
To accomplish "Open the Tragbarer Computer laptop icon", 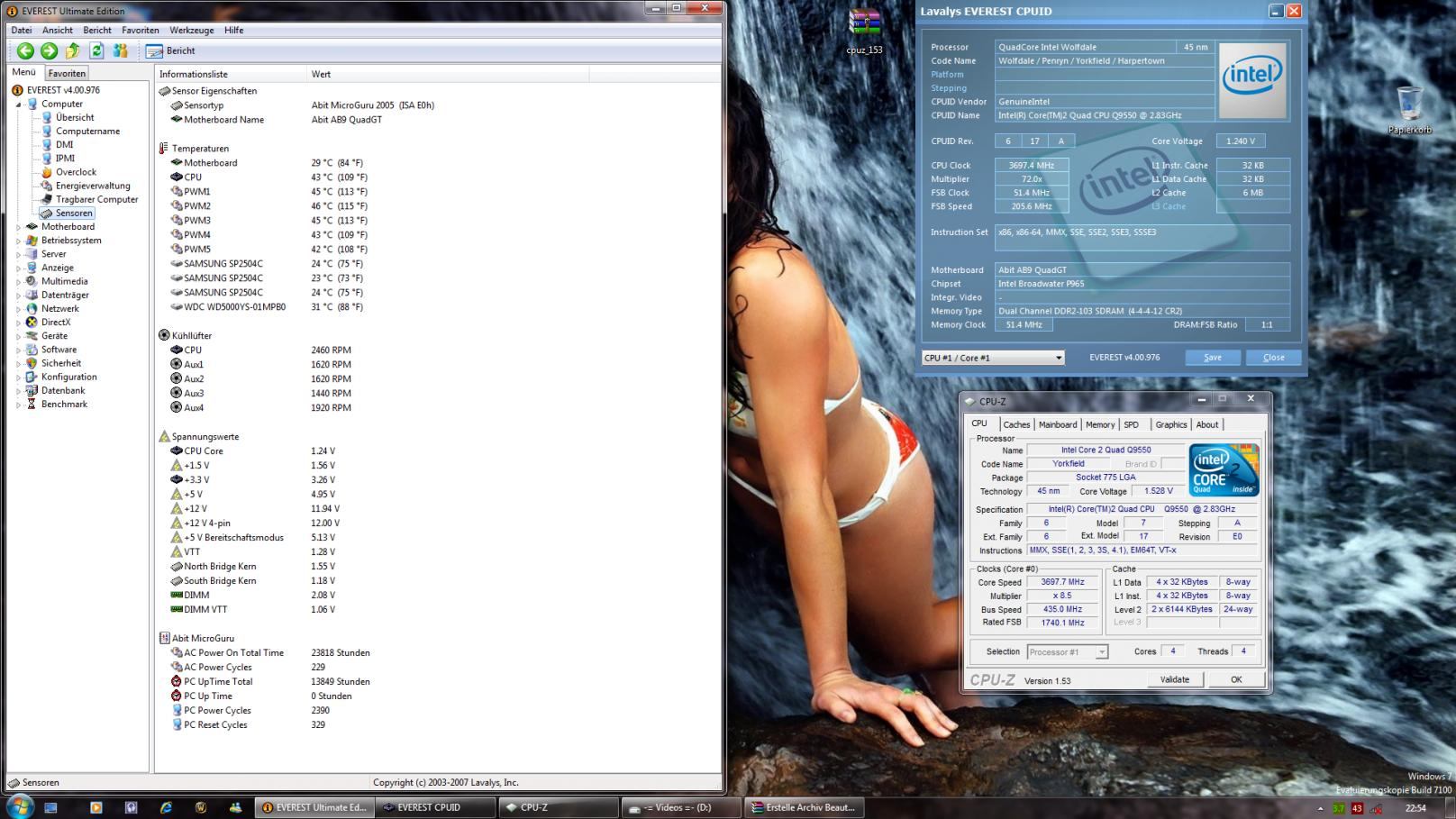I will 47,199.
